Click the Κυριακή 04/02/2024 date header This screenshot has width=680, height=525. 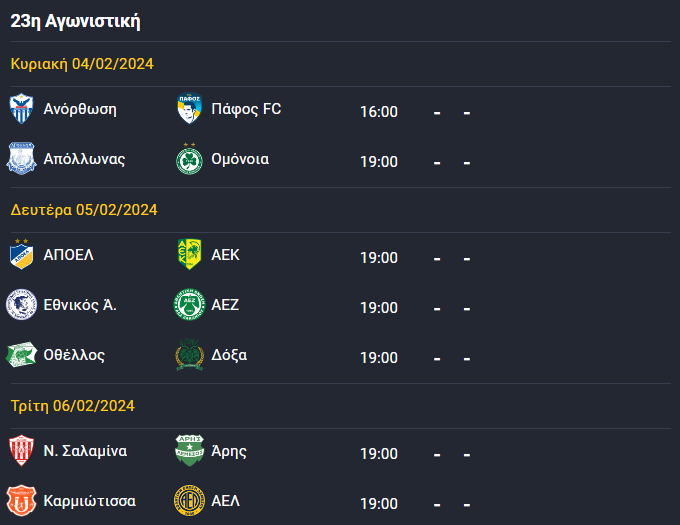[82, 64]
